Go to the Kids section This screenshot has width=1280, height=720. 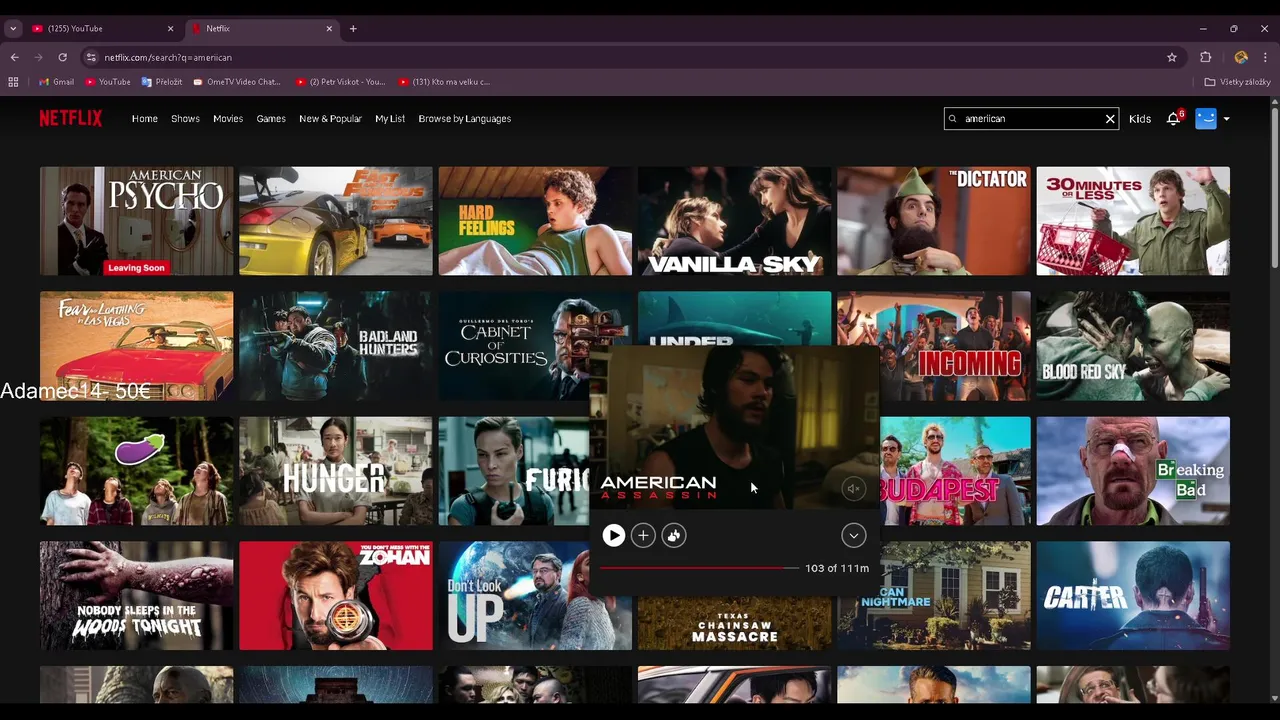[1140, 119]
